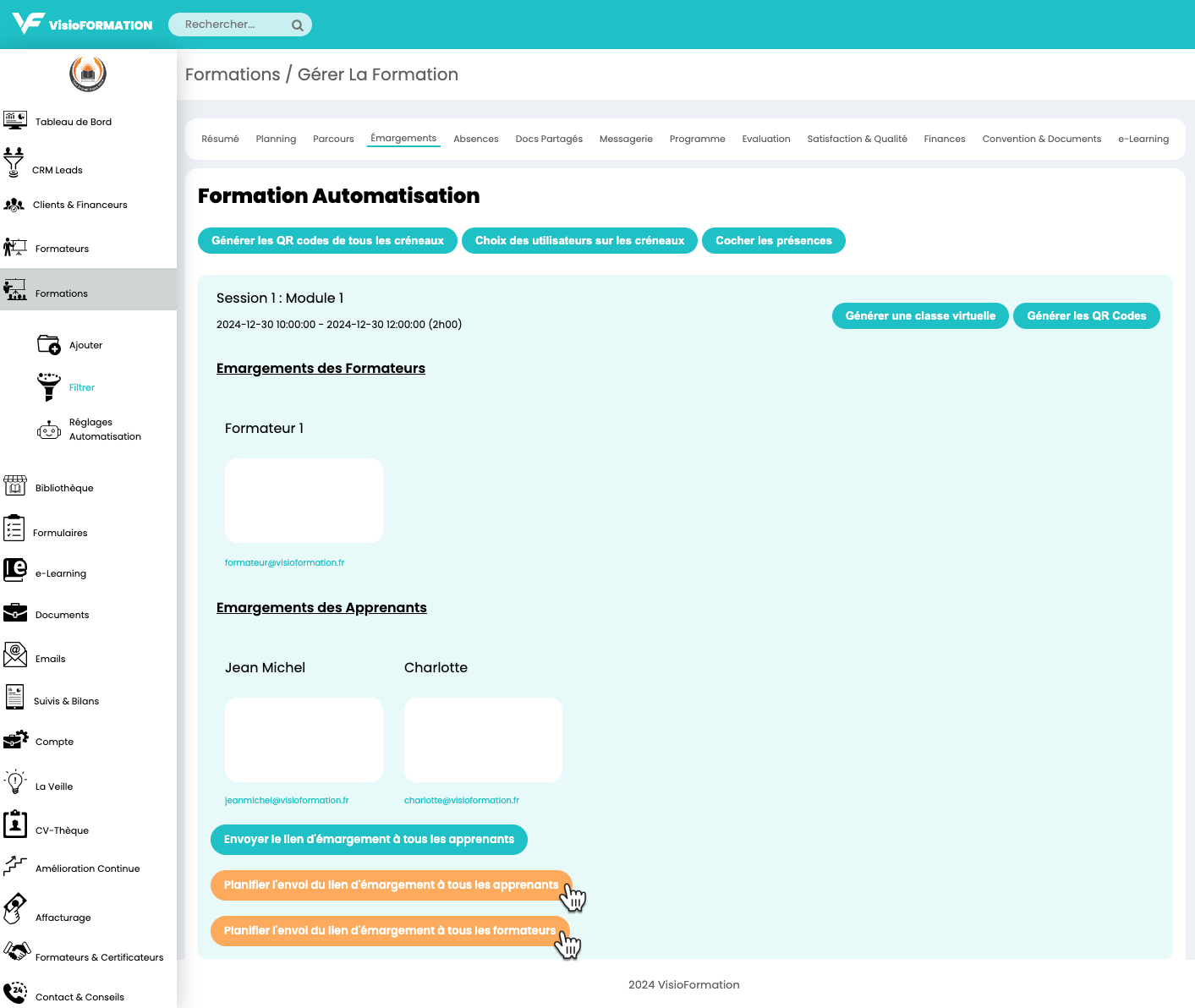Image resolution: width=1195 pixels, height=1008 pixels.
Task: Go to the Messagerie tab
Action: point(626,139)
